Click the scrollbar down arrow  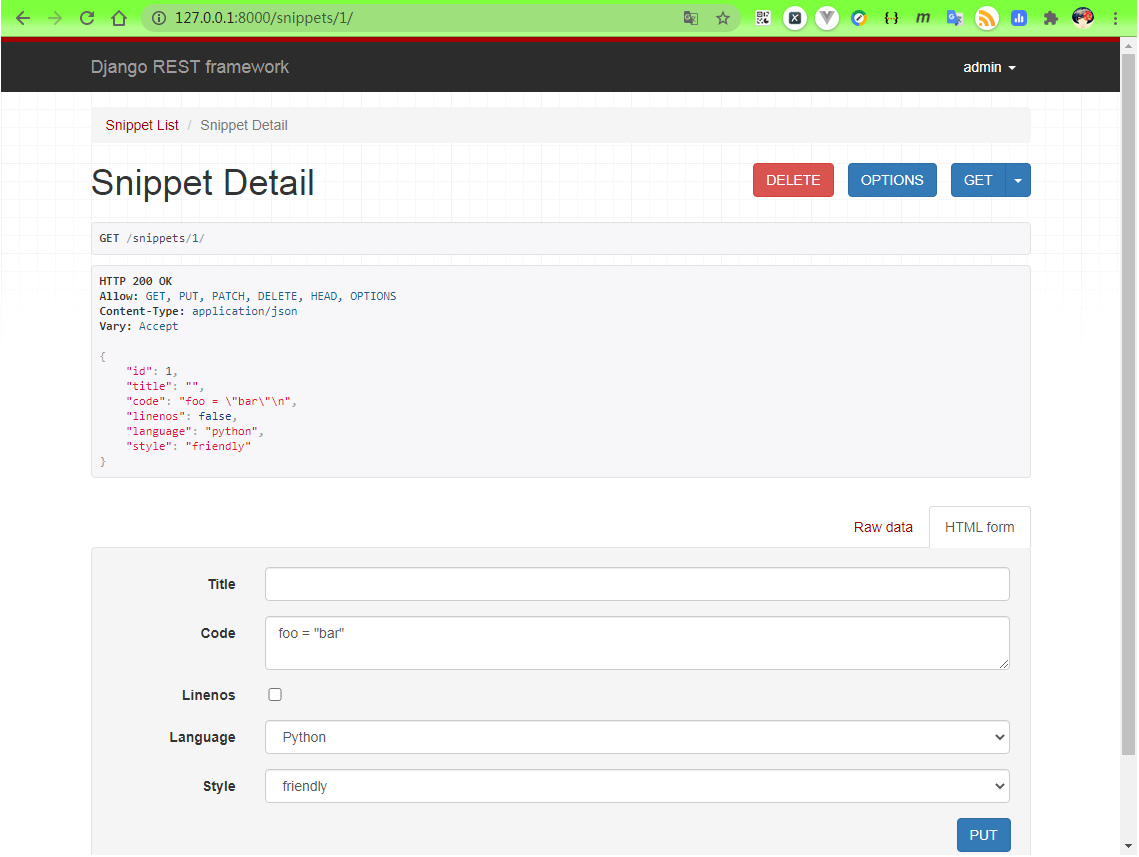click(x=1128, y=846)
